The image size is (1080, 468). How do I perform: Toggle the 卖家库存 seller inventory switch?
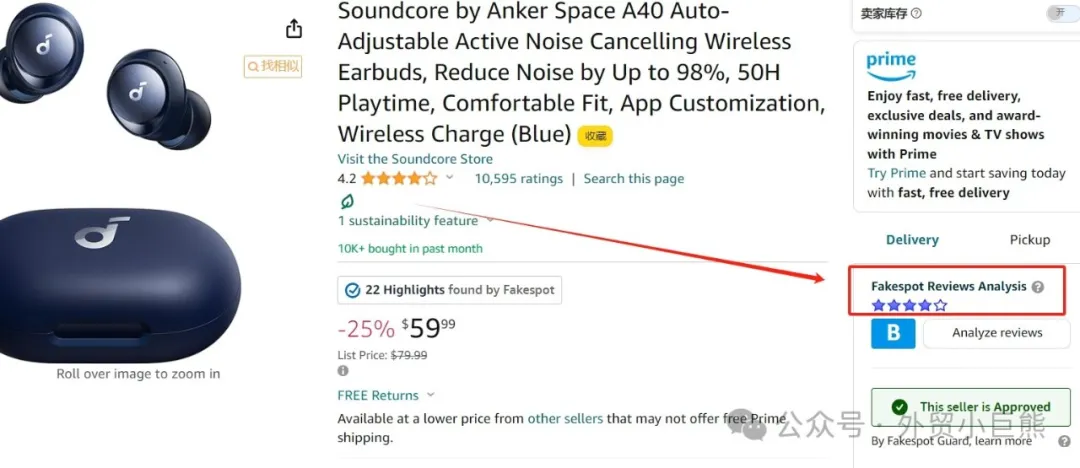point(1057,13)
